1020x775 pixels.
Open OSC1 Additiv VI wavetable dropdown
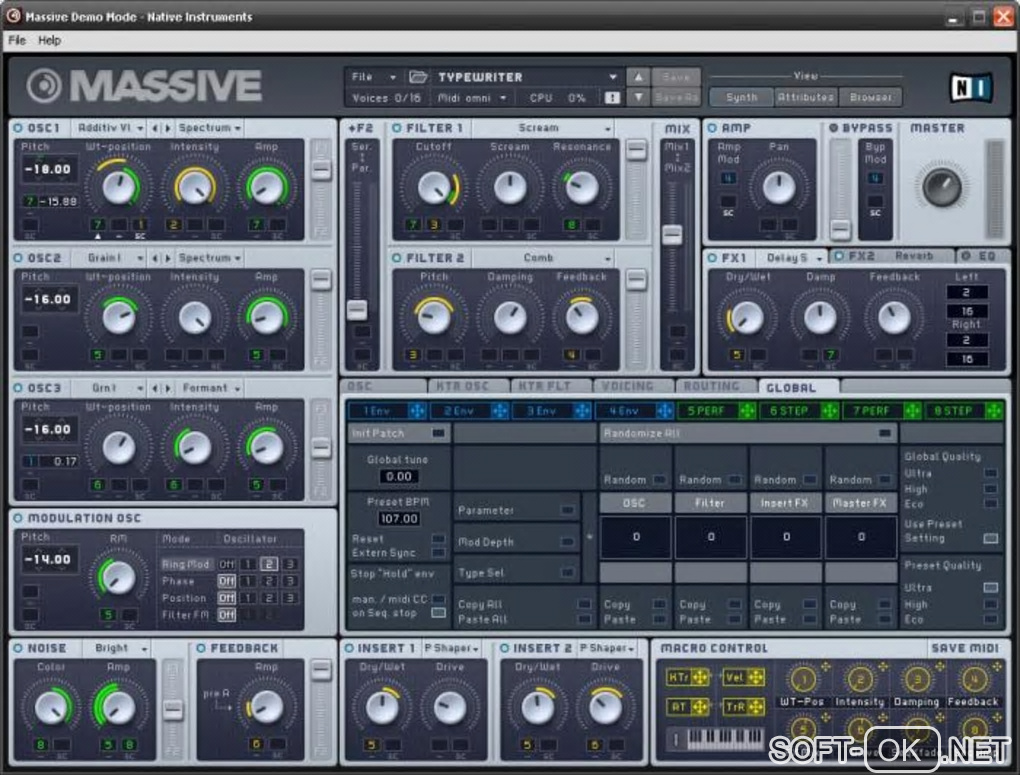click(x=109, y=128)
